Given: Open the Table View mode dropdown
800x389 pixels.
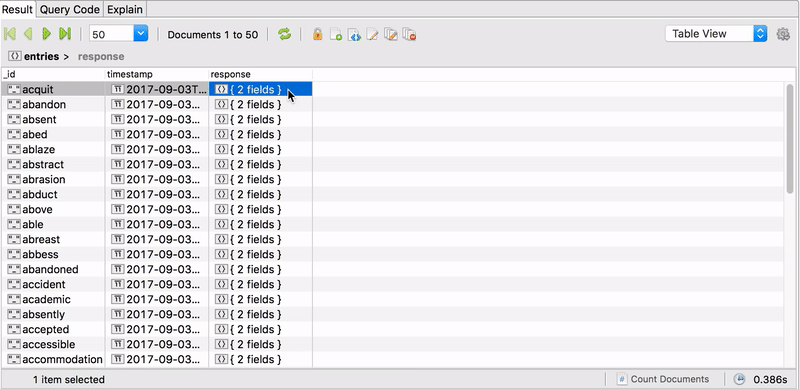Looking at the screenshot, I should [x=716, y=34].
